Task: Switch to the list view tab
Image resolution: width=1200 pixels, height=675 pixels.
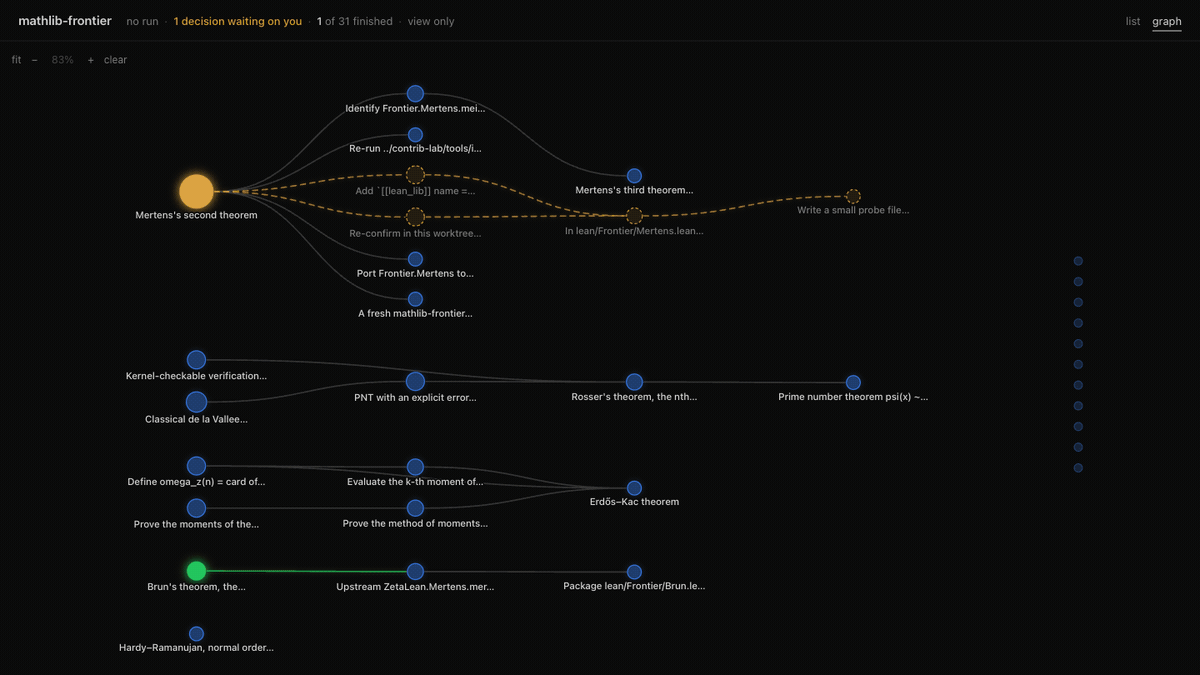Action: tap(1132, 21)
